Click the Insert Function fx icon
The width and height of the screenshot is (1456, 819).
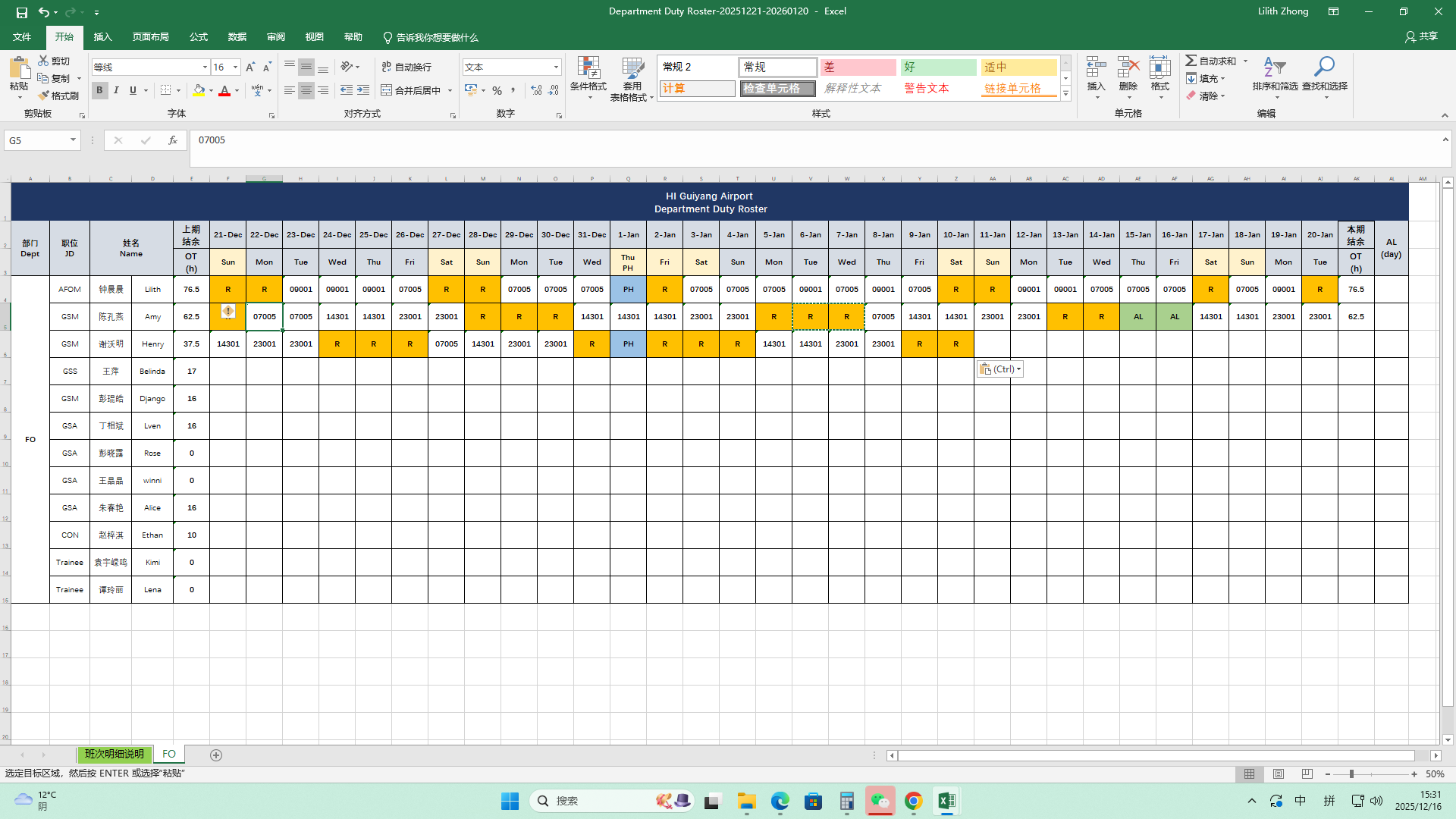pos(173,140)
